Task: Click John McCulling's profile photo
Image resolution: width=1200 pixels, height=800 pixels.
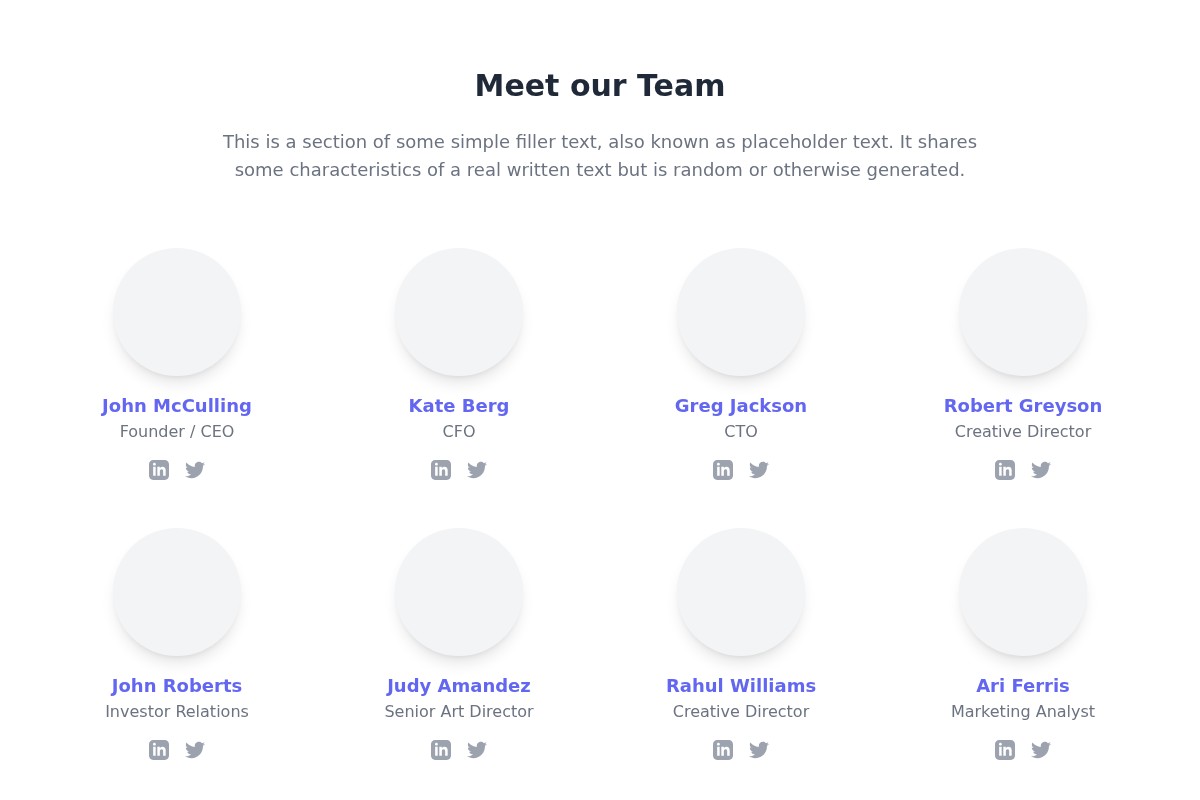Action: (176, 312)
